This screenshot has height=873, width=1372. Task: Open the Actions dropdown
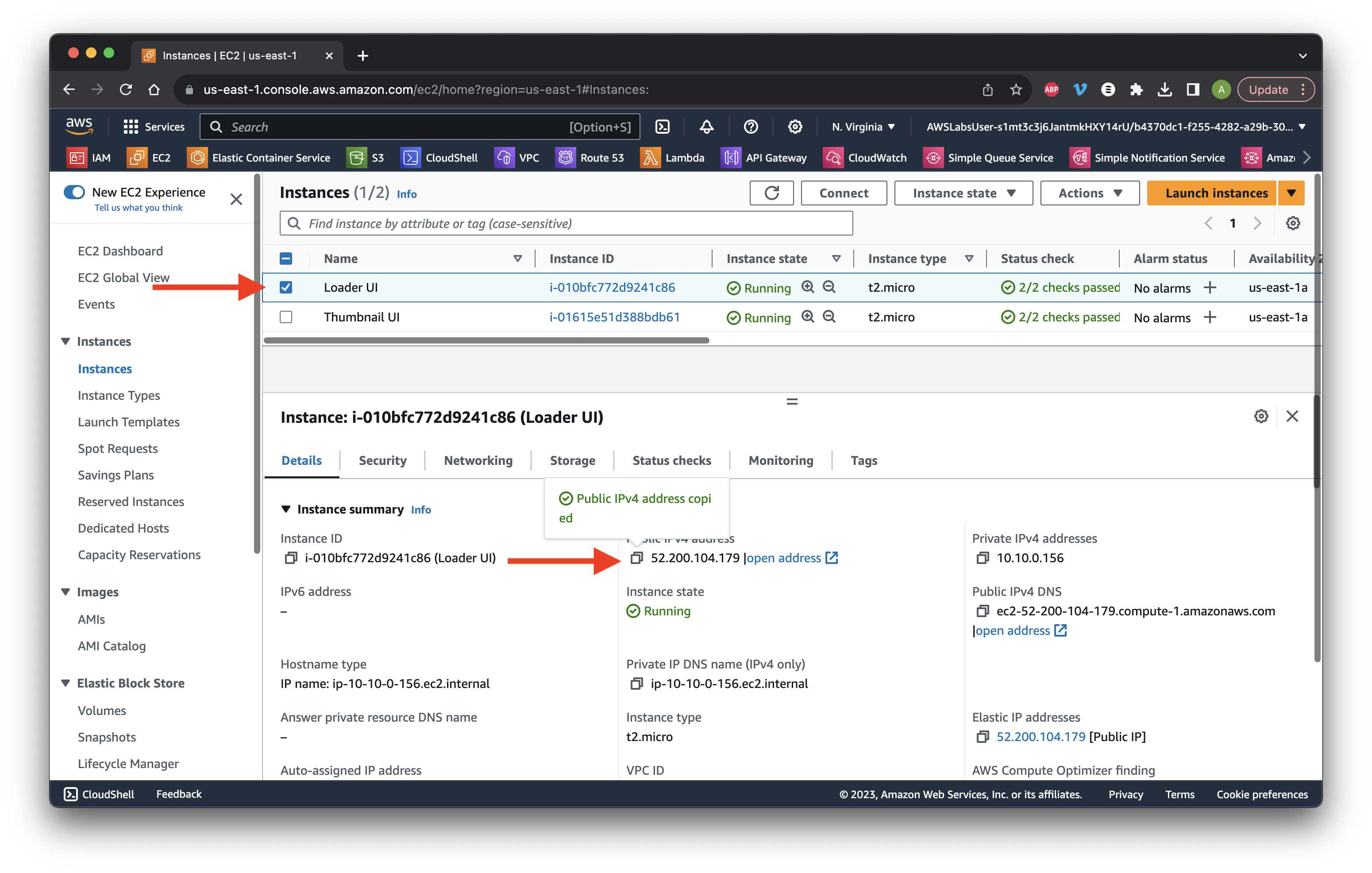point(1089,193)
